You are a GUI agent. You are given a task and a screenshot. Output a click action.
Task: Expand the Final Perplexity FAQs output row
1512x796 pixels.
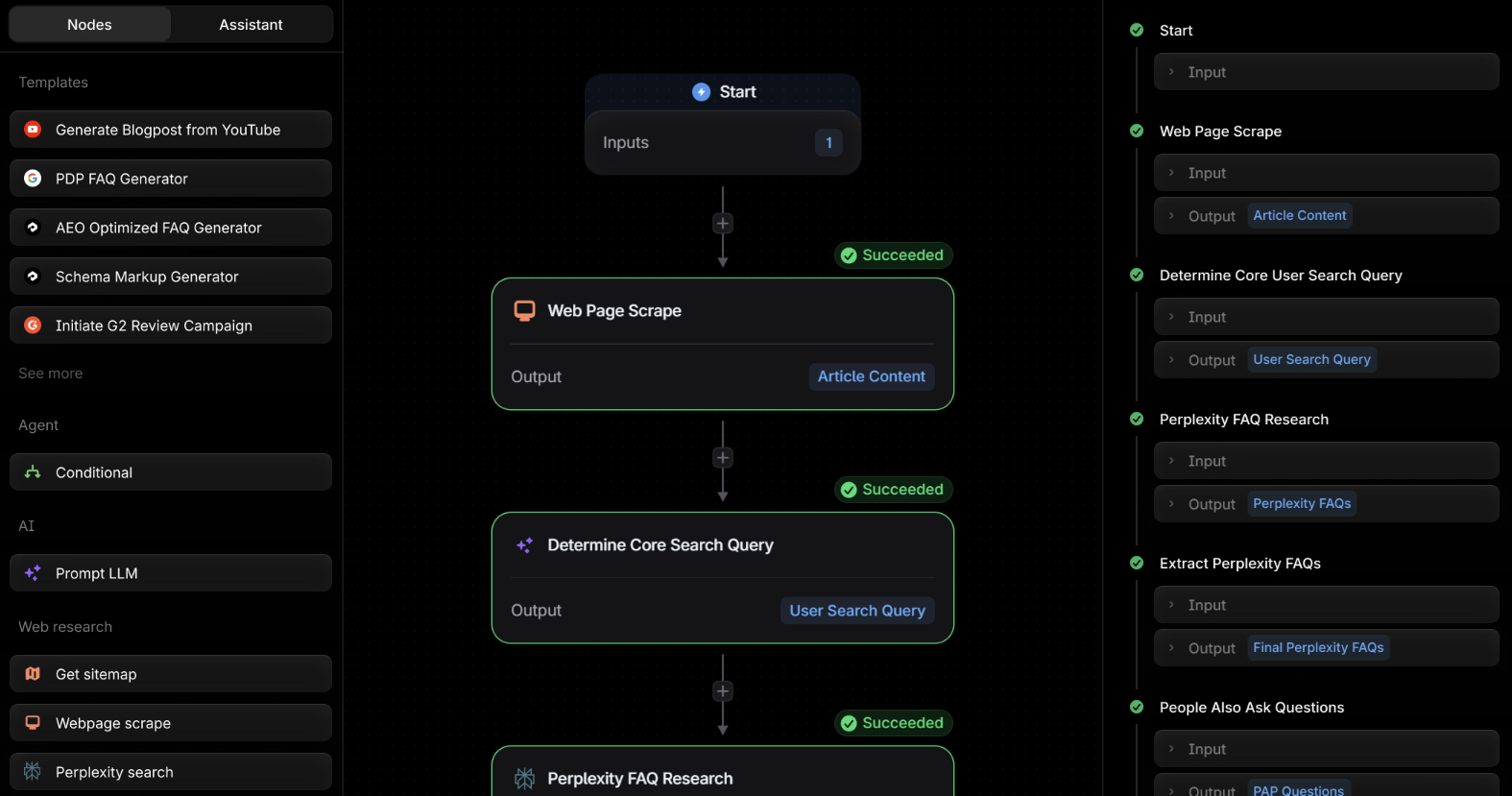tap(1326, 648)
